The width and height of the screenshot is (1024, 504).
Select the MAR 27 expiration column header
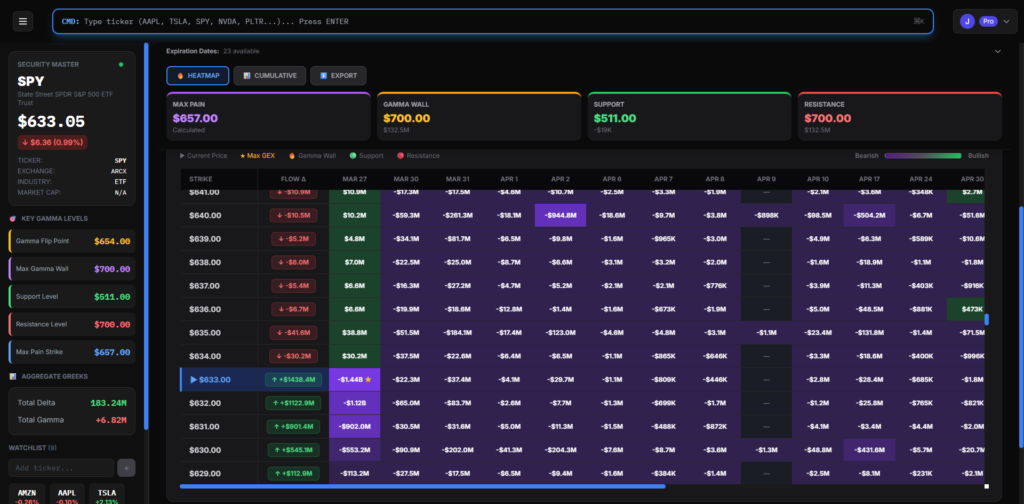point(355,179)
